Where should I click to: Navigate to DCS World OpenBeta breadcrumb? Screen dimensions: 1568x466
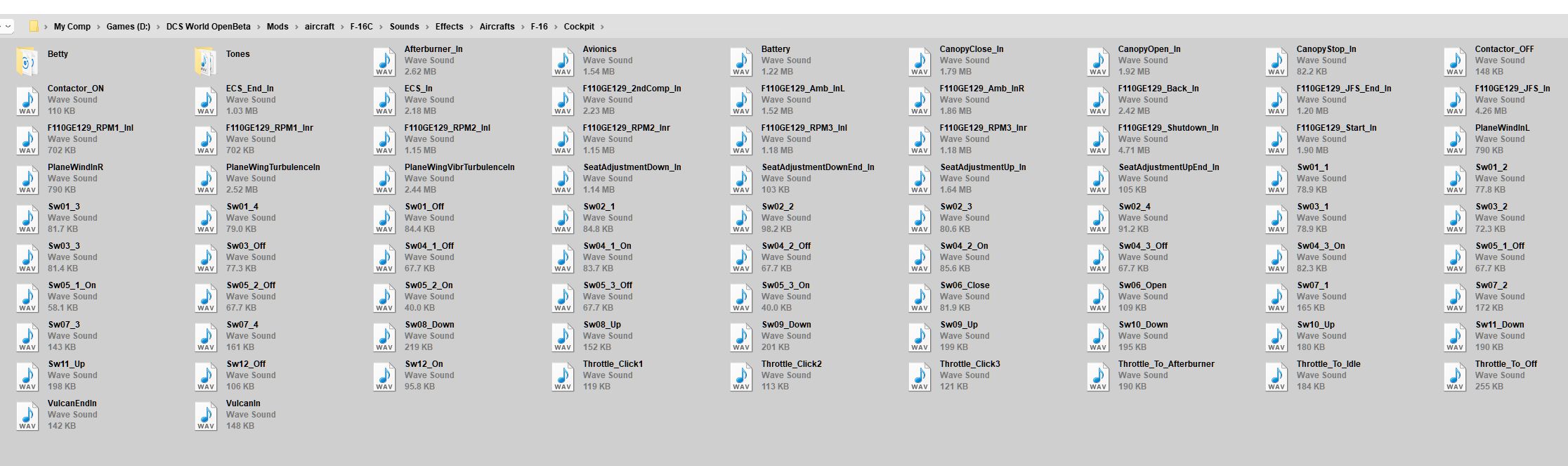(x=209, y=27)
